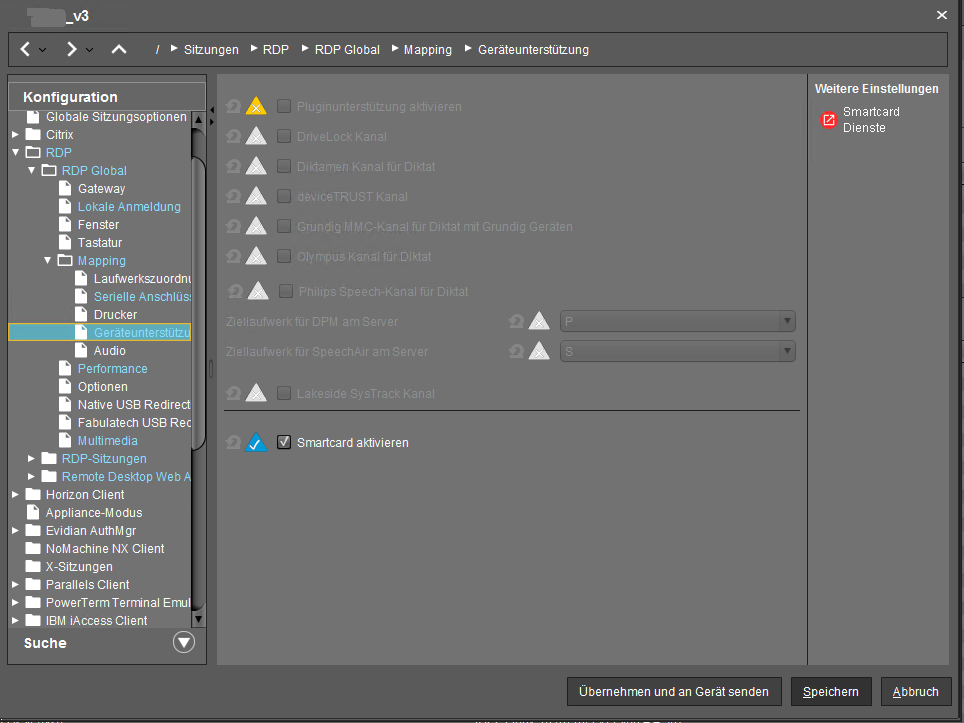
Task: Select Drucker in the Mapping tree
Action: 115,315
